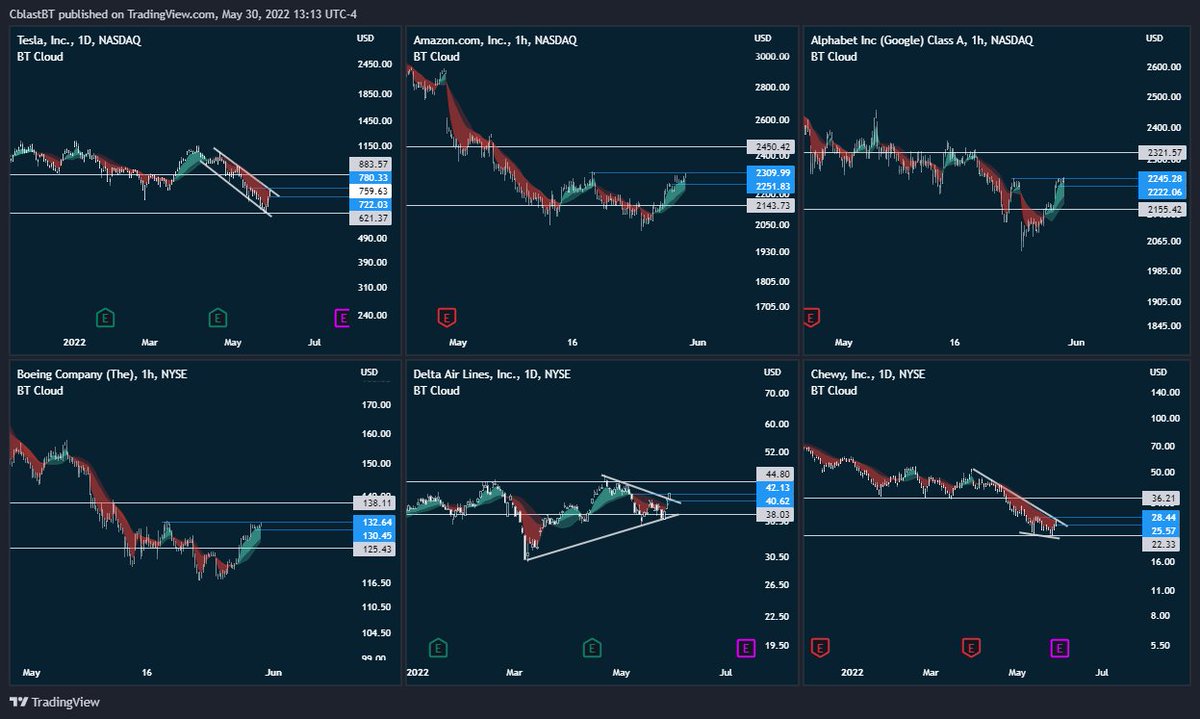Click the 883.57 price label in Tesla chart

pos(373,164)
